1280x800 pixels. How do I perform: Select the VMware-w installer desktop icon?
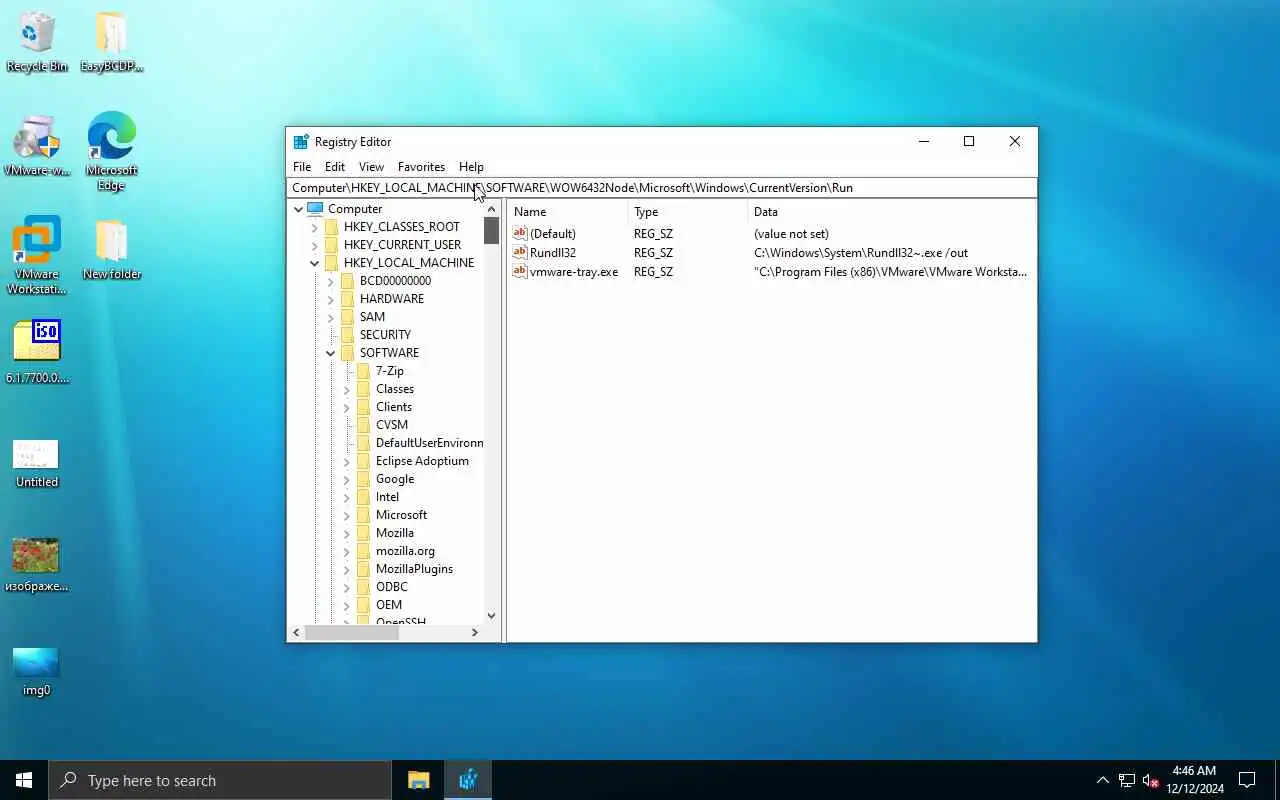[x=37, y=145]
